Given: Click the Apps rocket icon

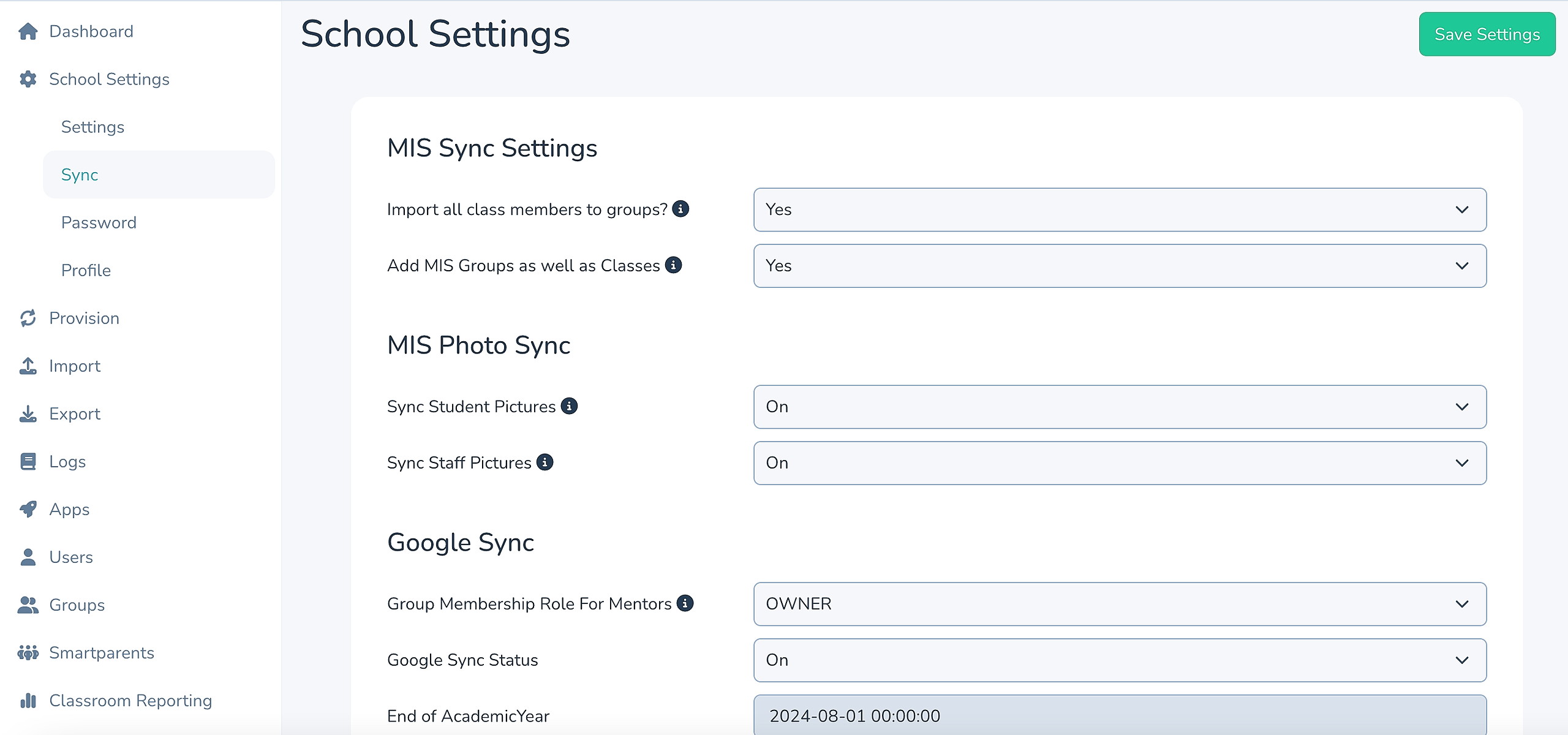Looking at the screenshot, I should [x=28, y=509].
